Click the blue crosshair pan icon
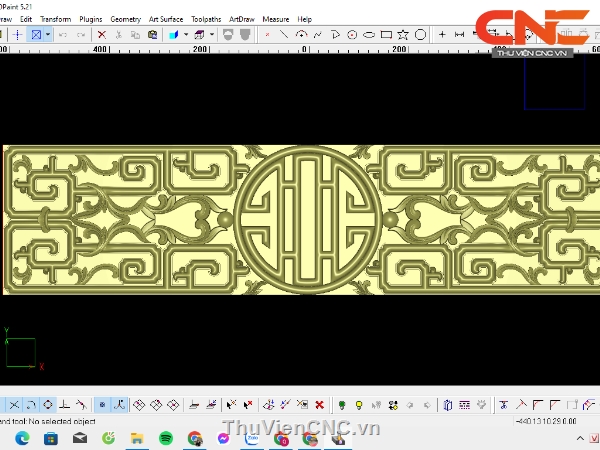 tap(18, 35)
